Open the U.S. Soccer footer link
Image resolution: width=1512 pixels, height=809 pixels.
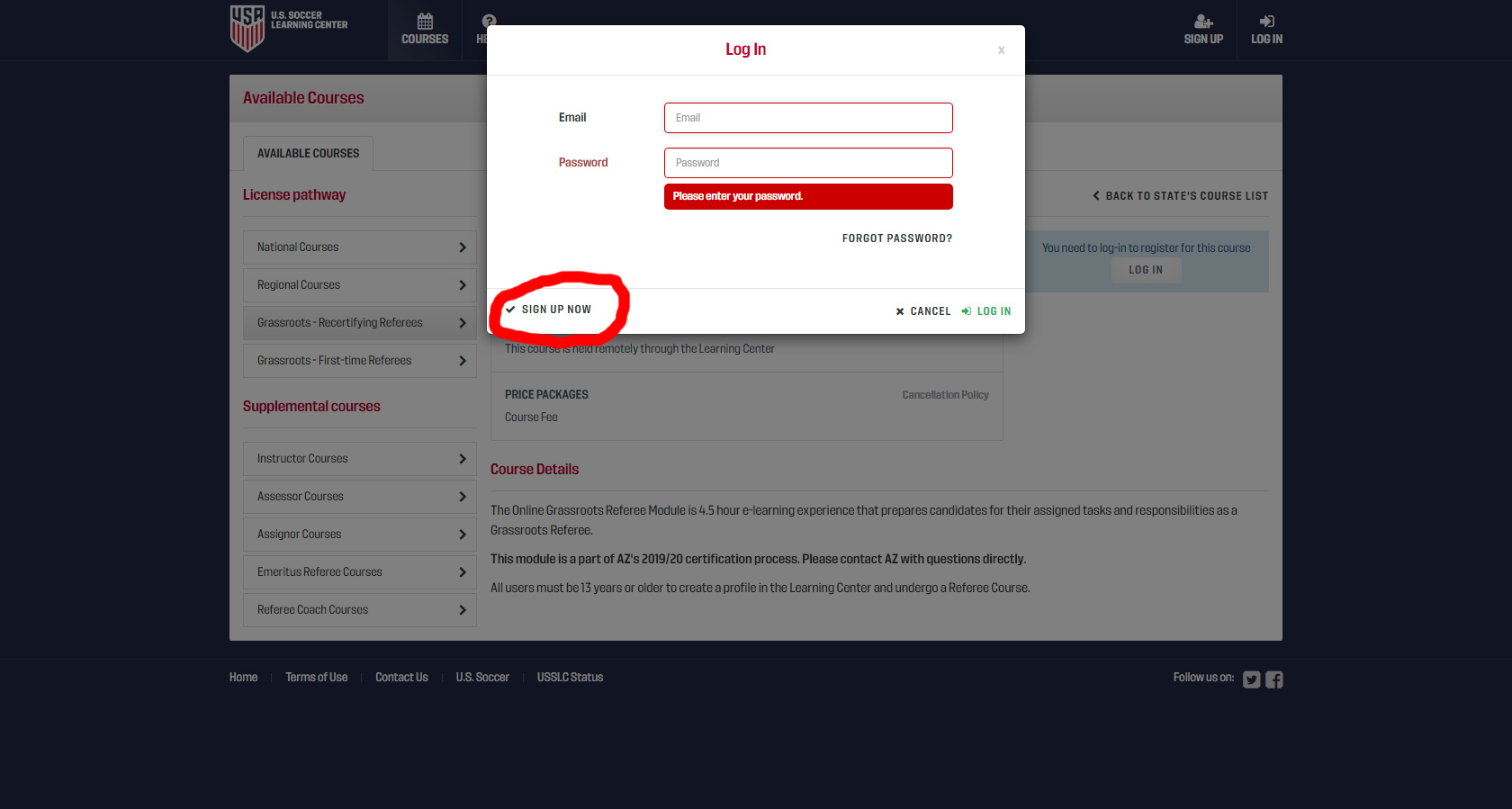point(482,678)
